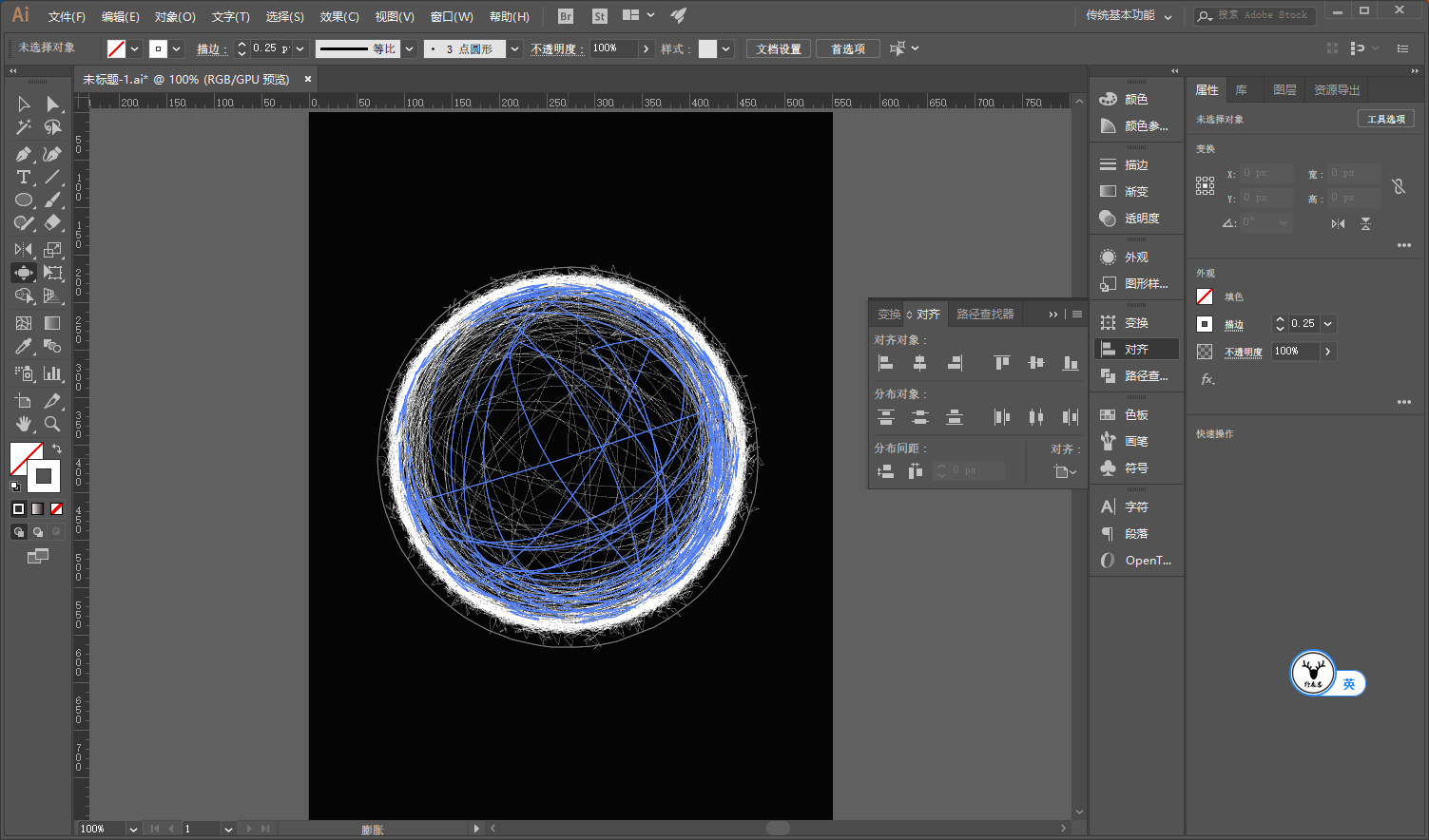
Task: Select the Gradient tool
Action: (x=52, y=323)
